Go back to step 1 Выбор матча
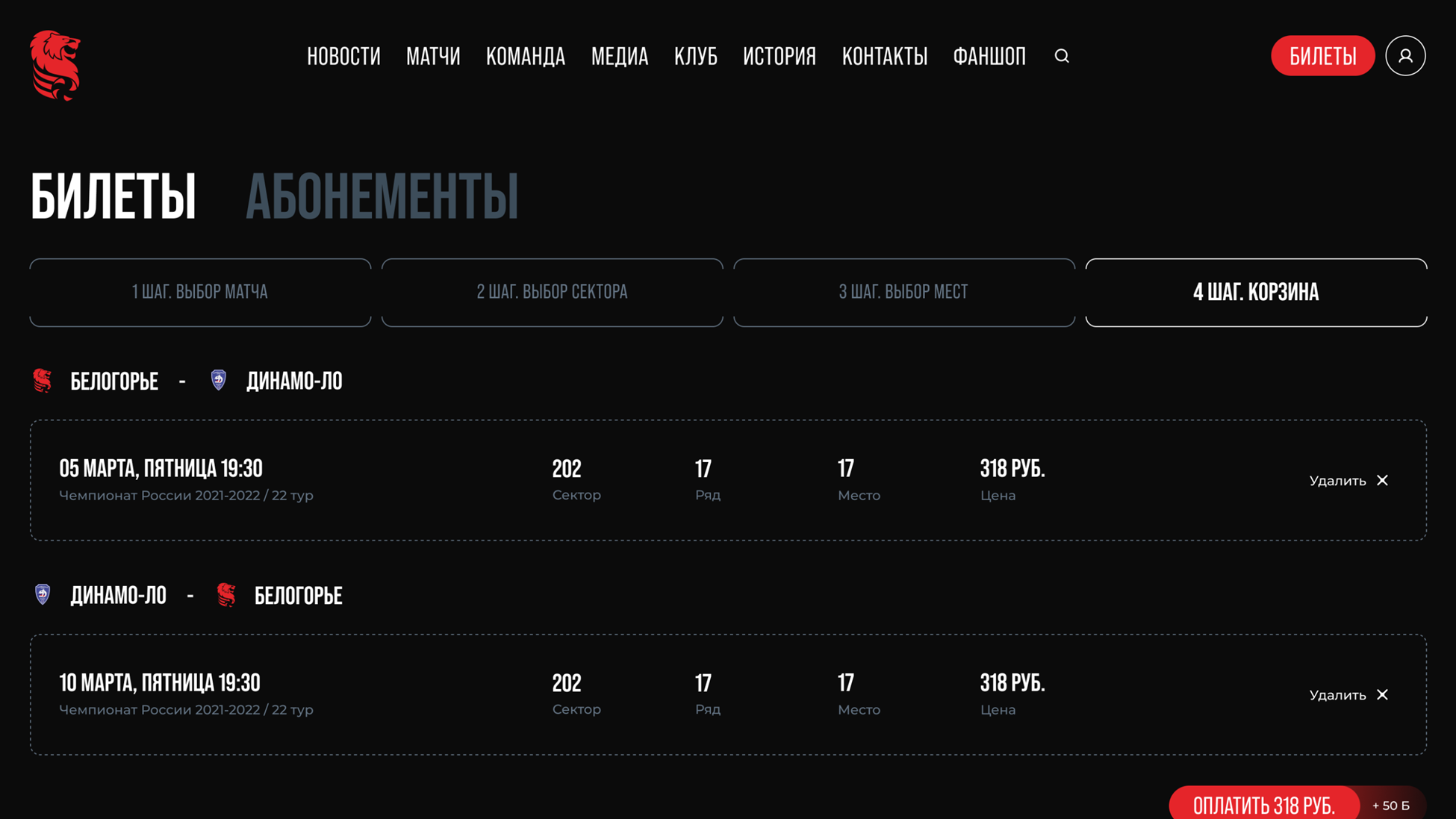This screenshot has height=819, width=1456. click(200, 292)
